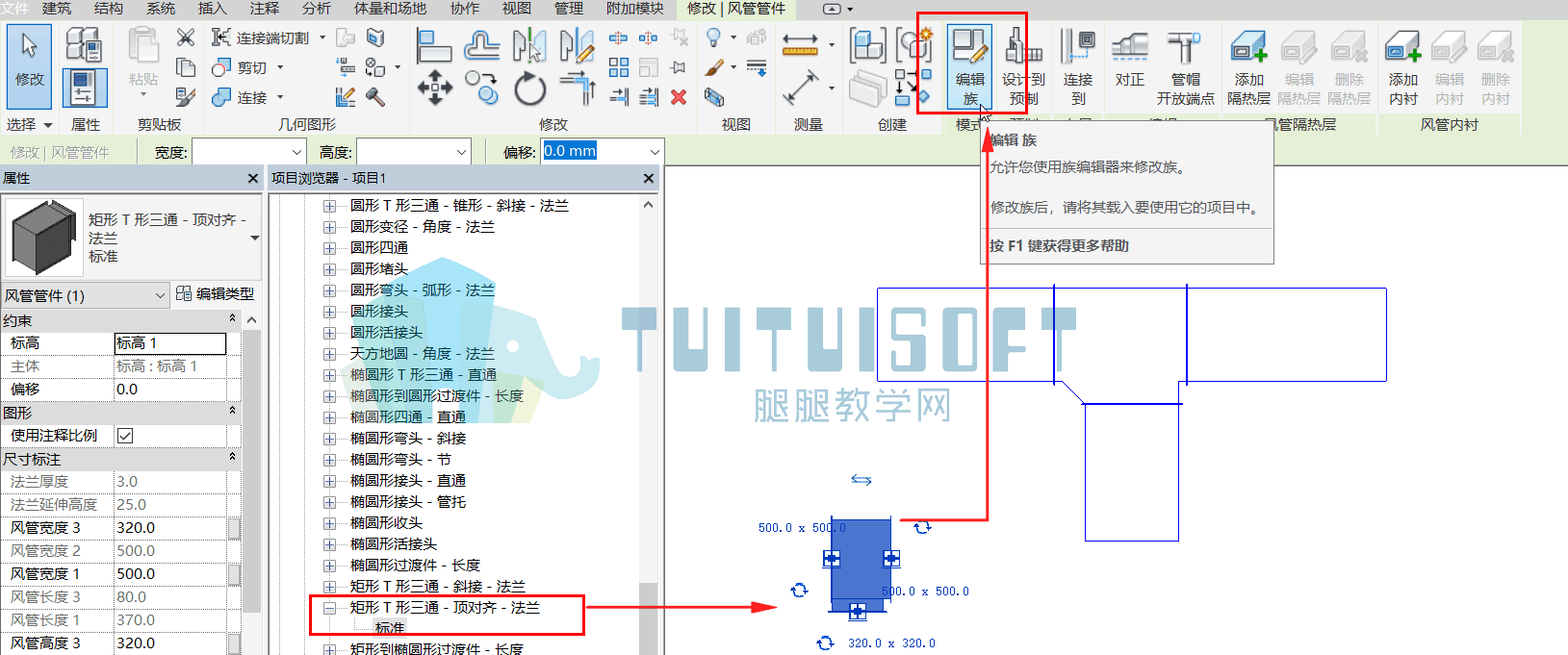
Task: Open the 剪切 dropdown arrow
Action: (280, 67)
